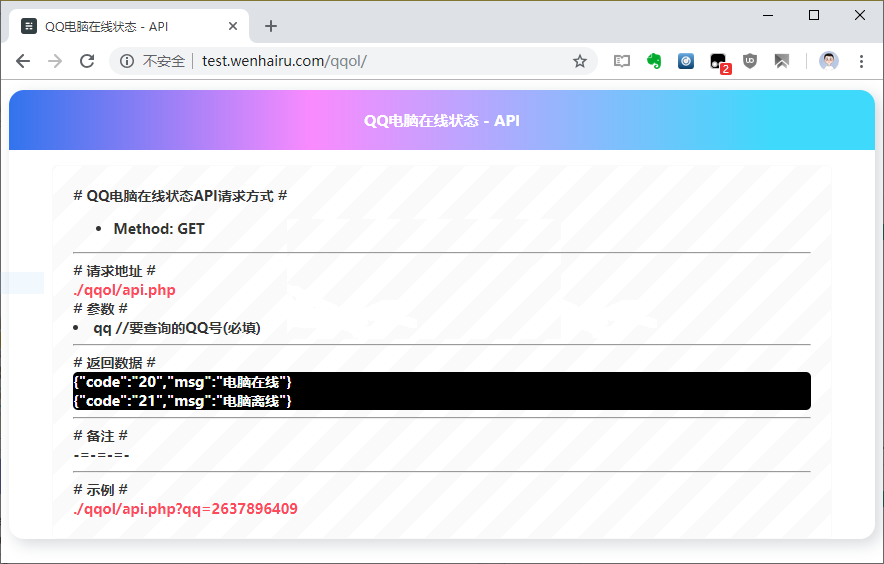Click the code 21 电脑离线 response line
Viewport: 884px width, 564px height.
pyautogui.click(x=183, y=401)
